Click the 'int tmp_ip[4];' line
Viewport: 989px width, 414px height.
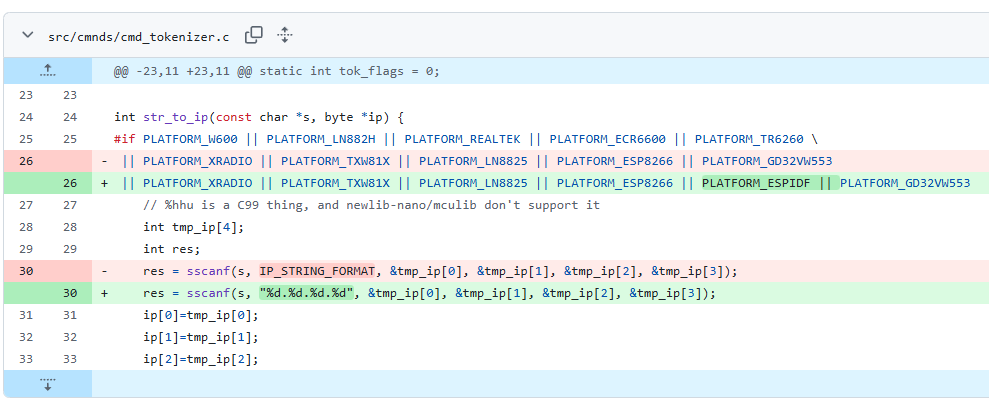point(193,227)
